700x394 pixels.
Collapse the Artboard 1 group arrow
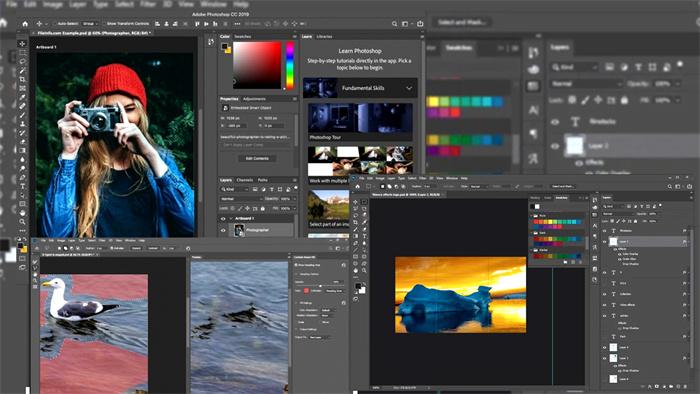231,219
